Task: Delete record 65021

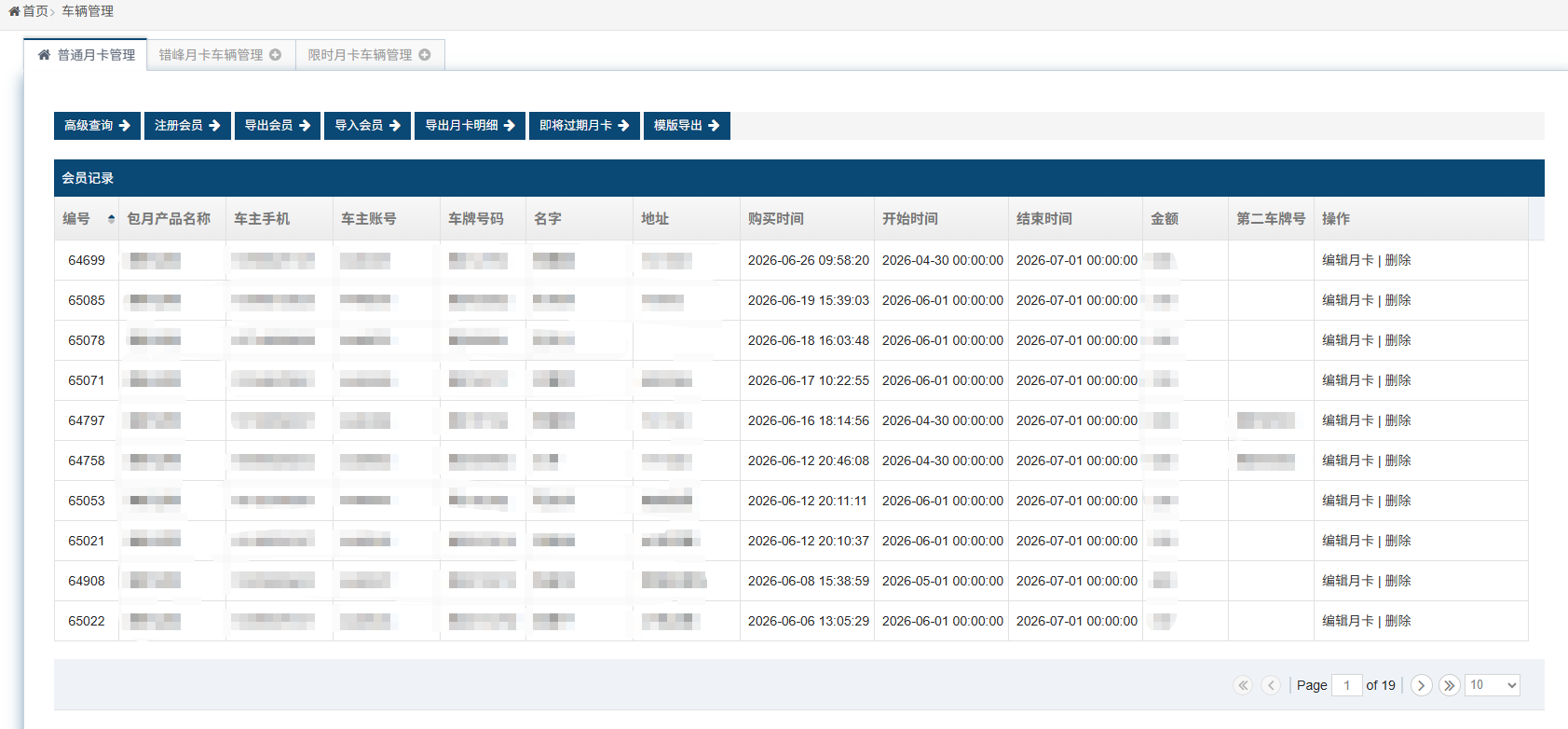Action: [x=1398, y=541]
